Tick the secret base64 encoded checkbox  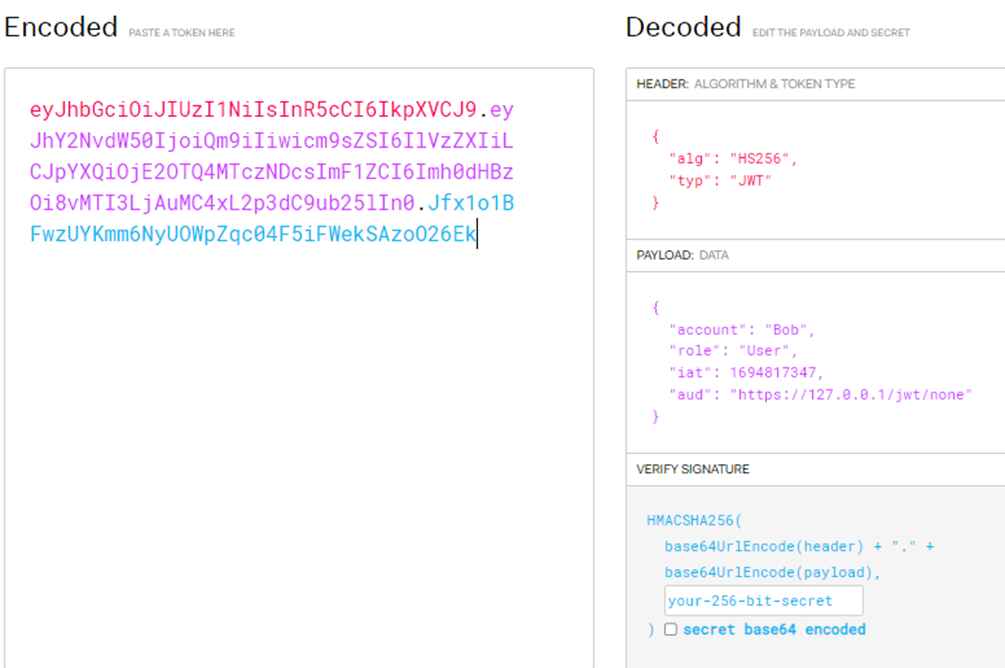tap(670, 629)
